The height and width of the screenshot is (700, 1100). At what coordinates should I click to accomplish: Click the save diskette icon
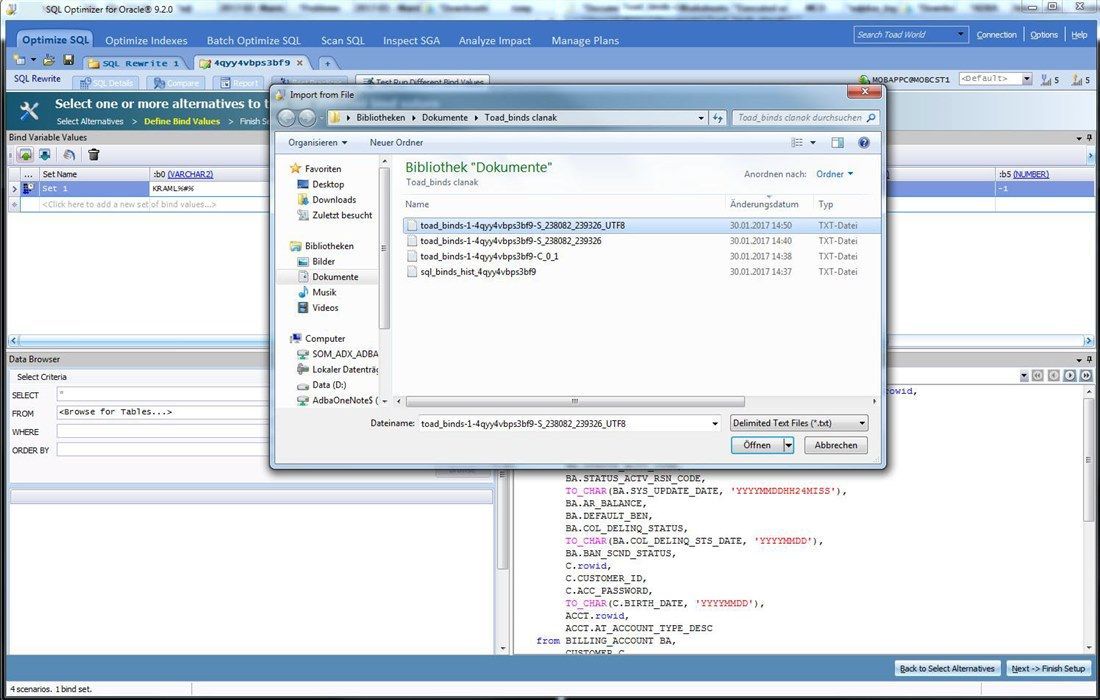tap(69, 60)
